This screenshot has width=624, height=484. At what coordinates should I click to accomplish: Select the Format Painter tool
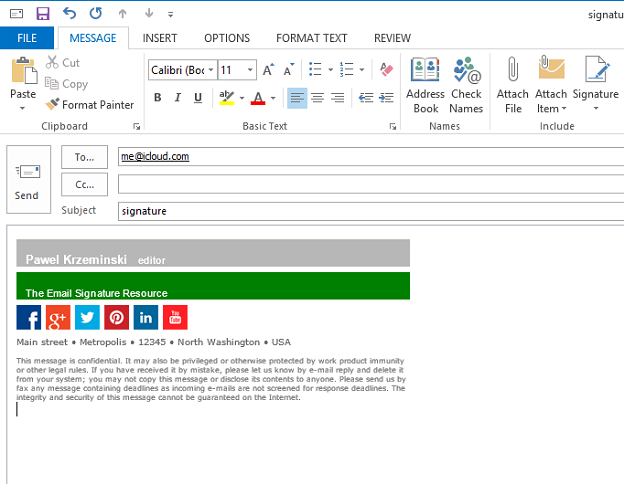(90, 105)
